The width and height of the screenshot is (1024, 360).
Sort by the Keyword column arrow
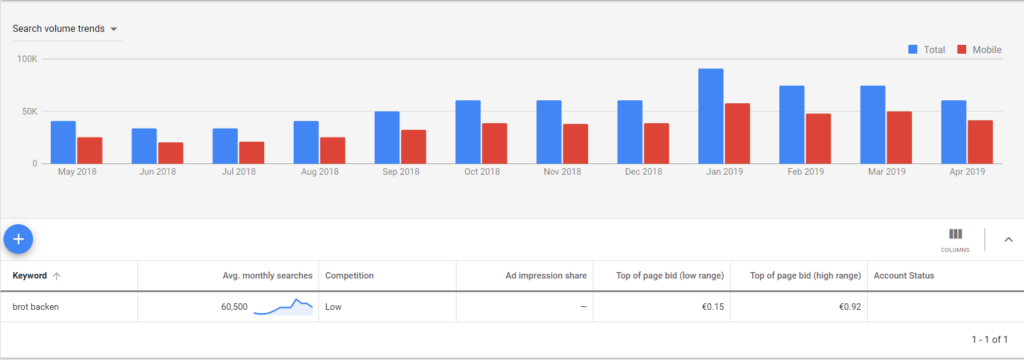[57, 276]
